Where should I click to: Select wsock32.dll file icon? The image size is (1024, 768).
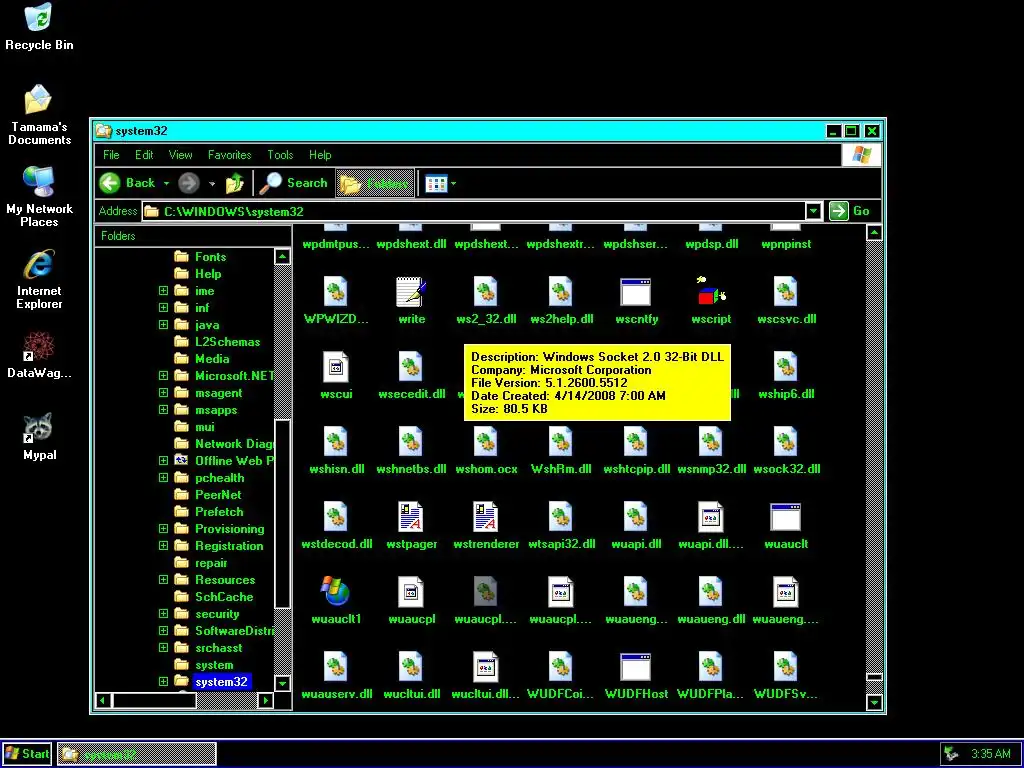[786, 442]
